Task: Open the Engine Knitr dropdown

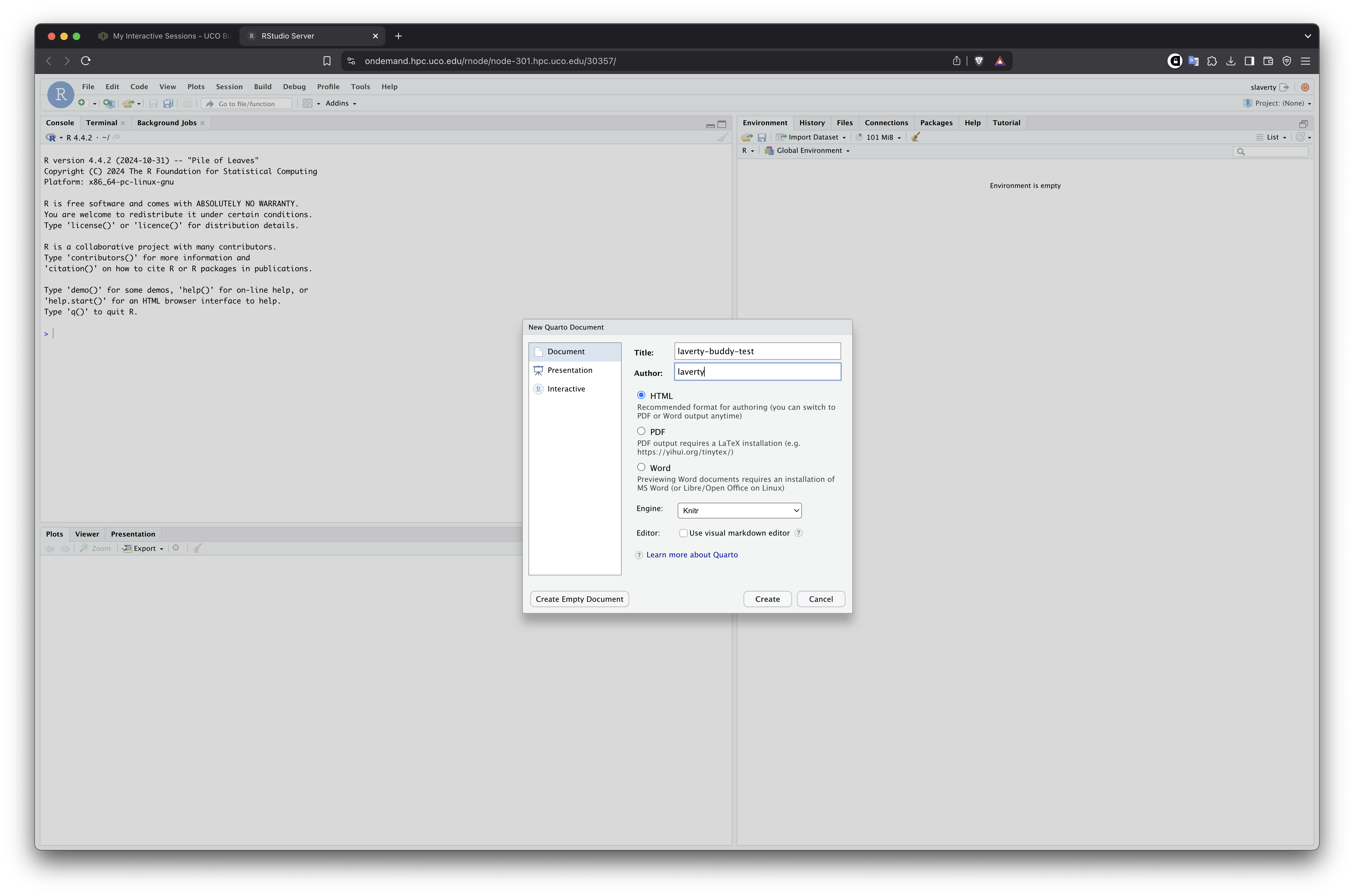Action: (x=739, y=510)
